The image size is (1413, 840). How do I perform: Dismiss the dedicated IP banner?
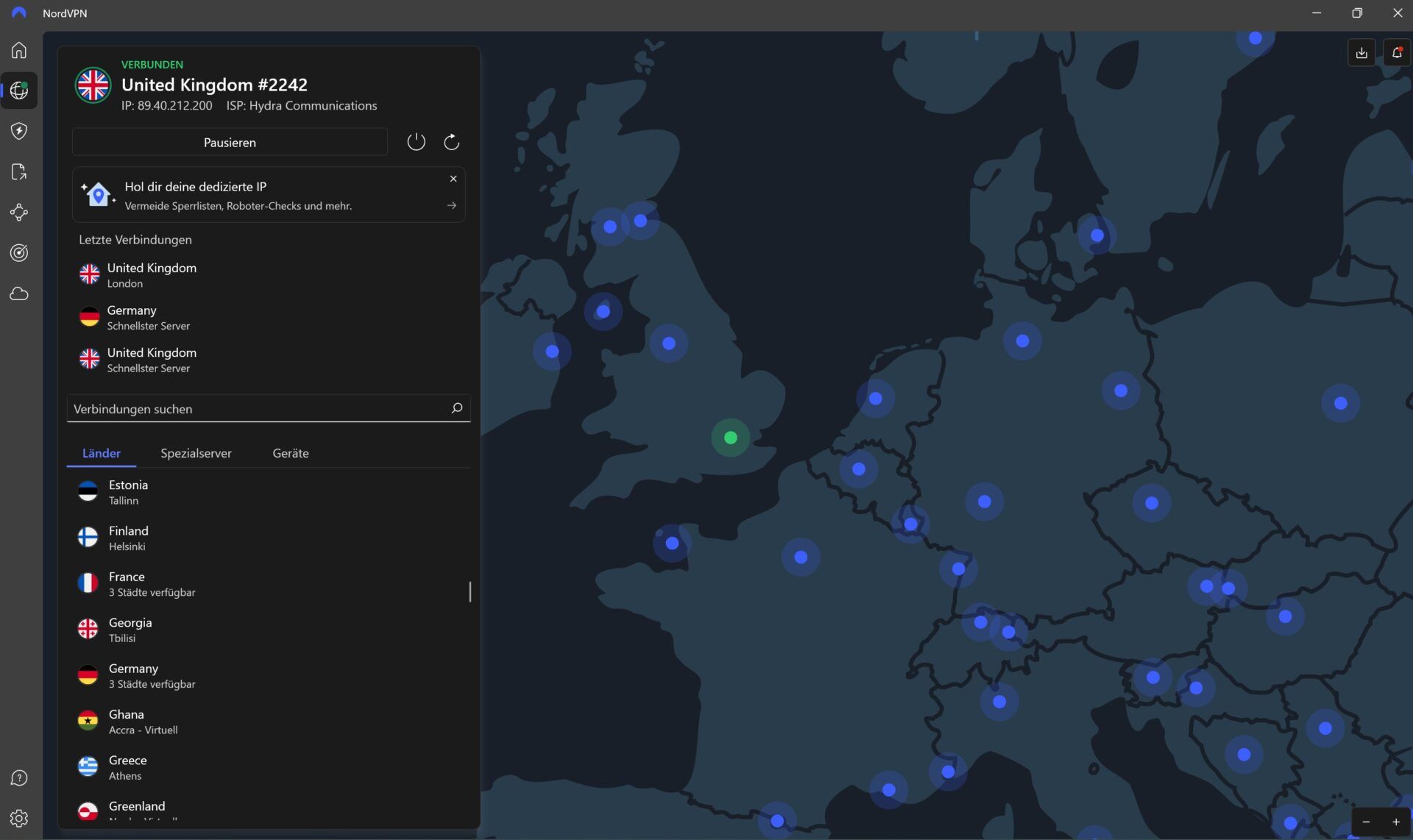[453, 179]
